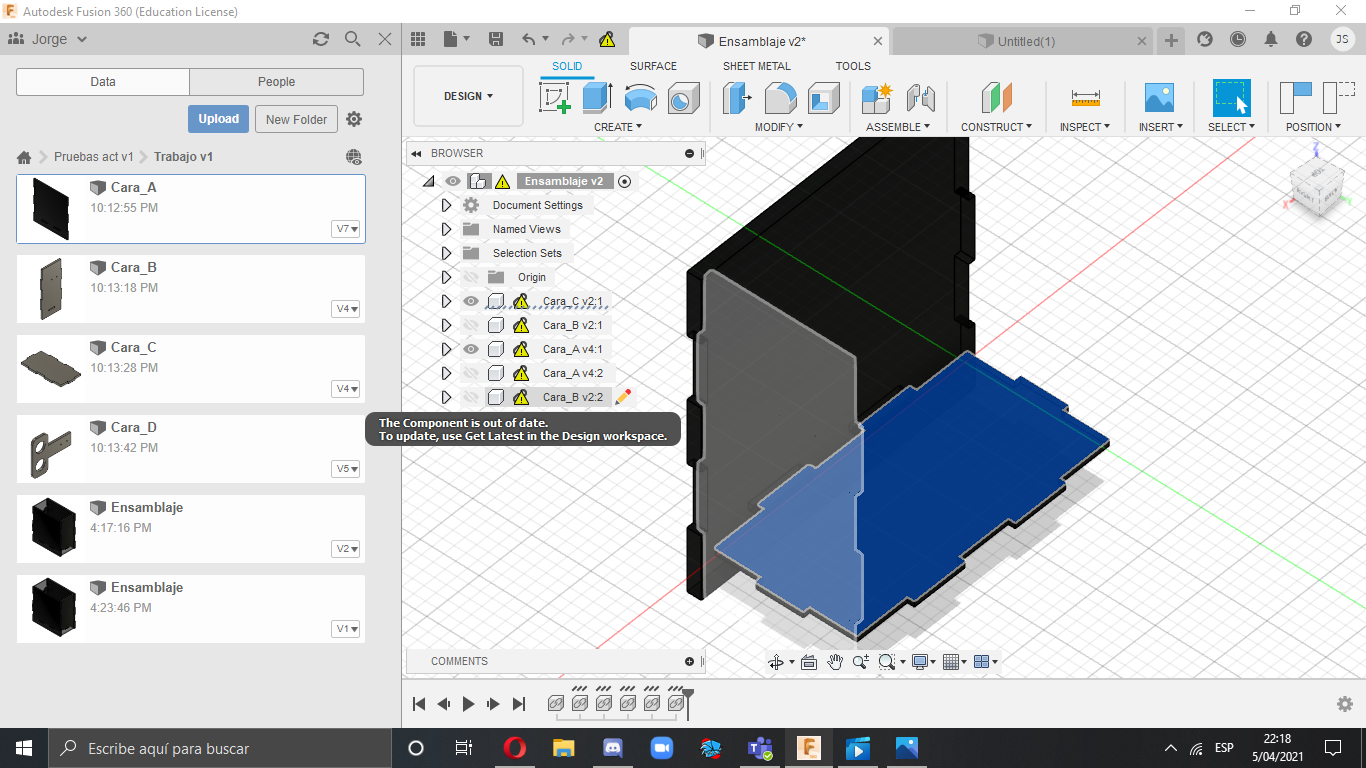This screenshot has height=768, width=1366.
Task: Select the Measure tool icon
Action: coord(1085,98)
